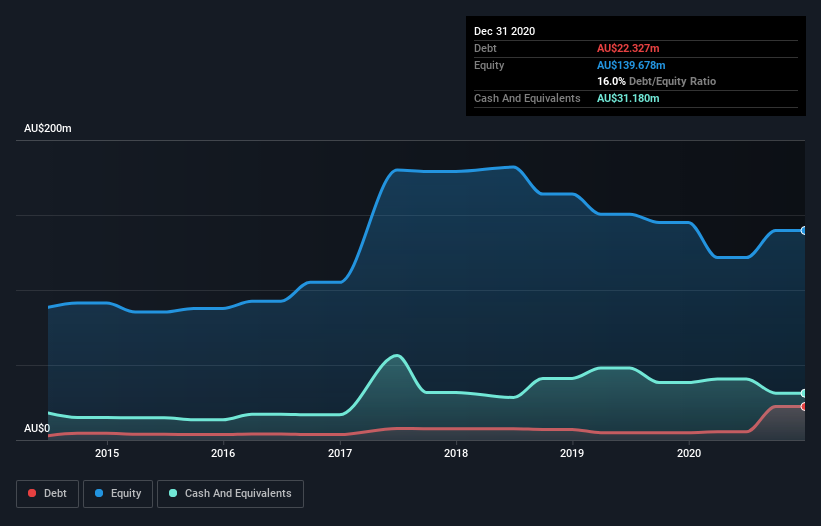821x526 pixels.
Task: Select the Cash endpoint marker at Dec 2020
Action: pos(804,393)
